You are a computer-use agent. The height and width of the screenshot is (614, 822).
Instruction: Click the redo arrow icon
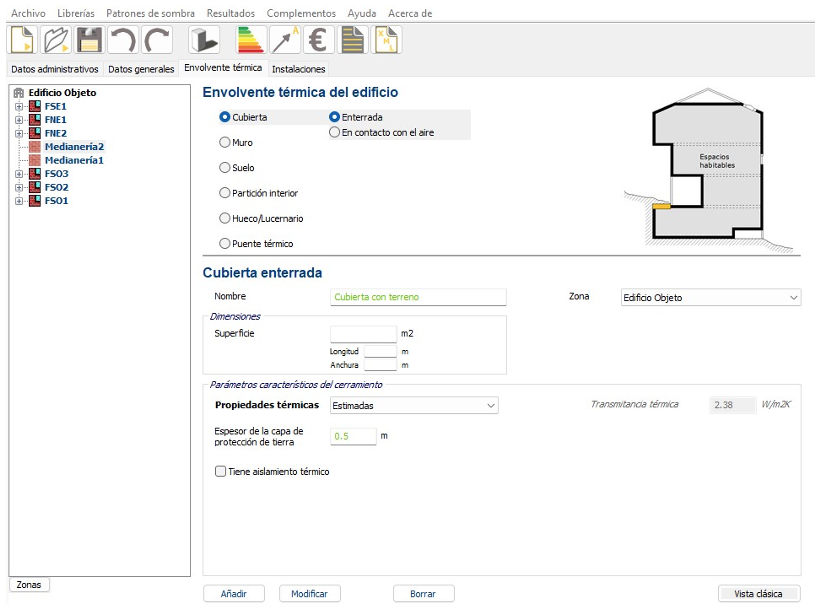[x=157, y=40]
